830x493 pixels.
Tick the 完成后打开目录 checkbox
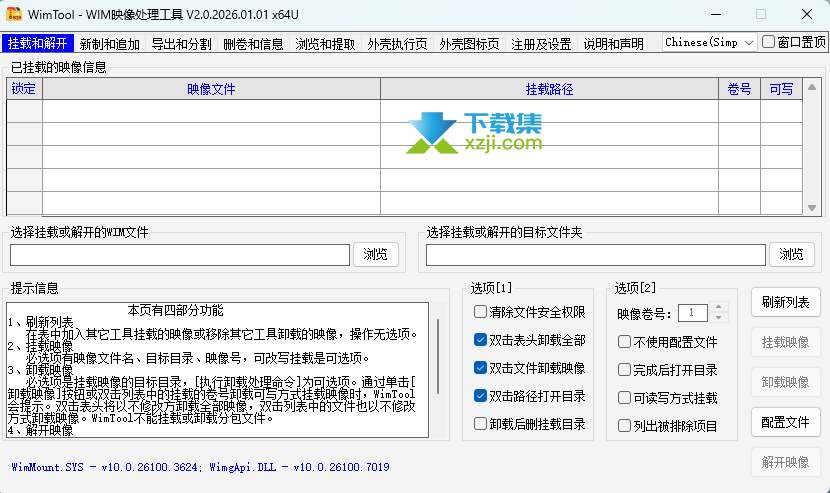click(625, 370)
